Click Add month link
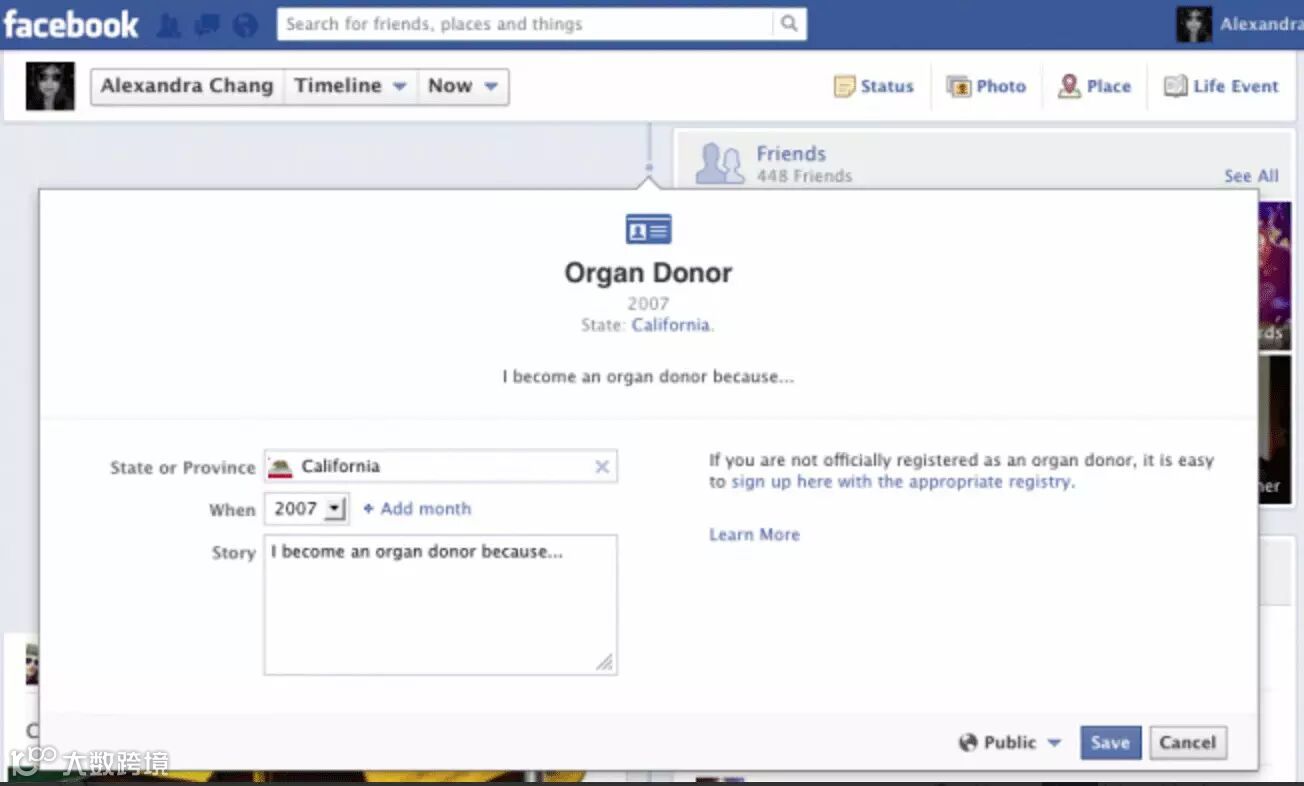 417,509
